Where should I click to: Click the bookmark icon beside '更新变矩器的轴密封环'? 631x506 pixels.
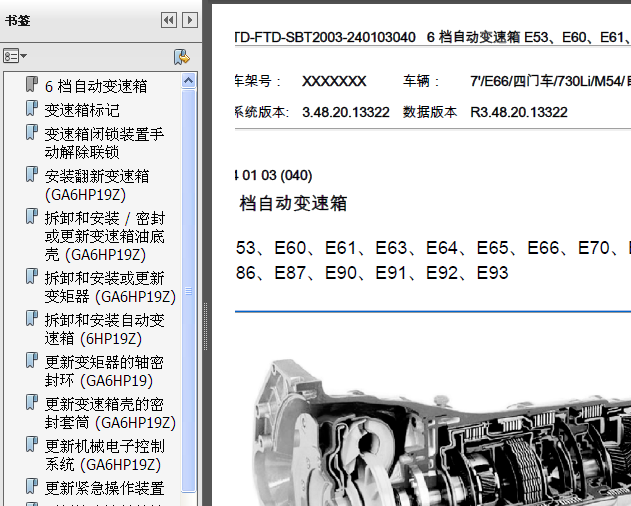point(32,361)
